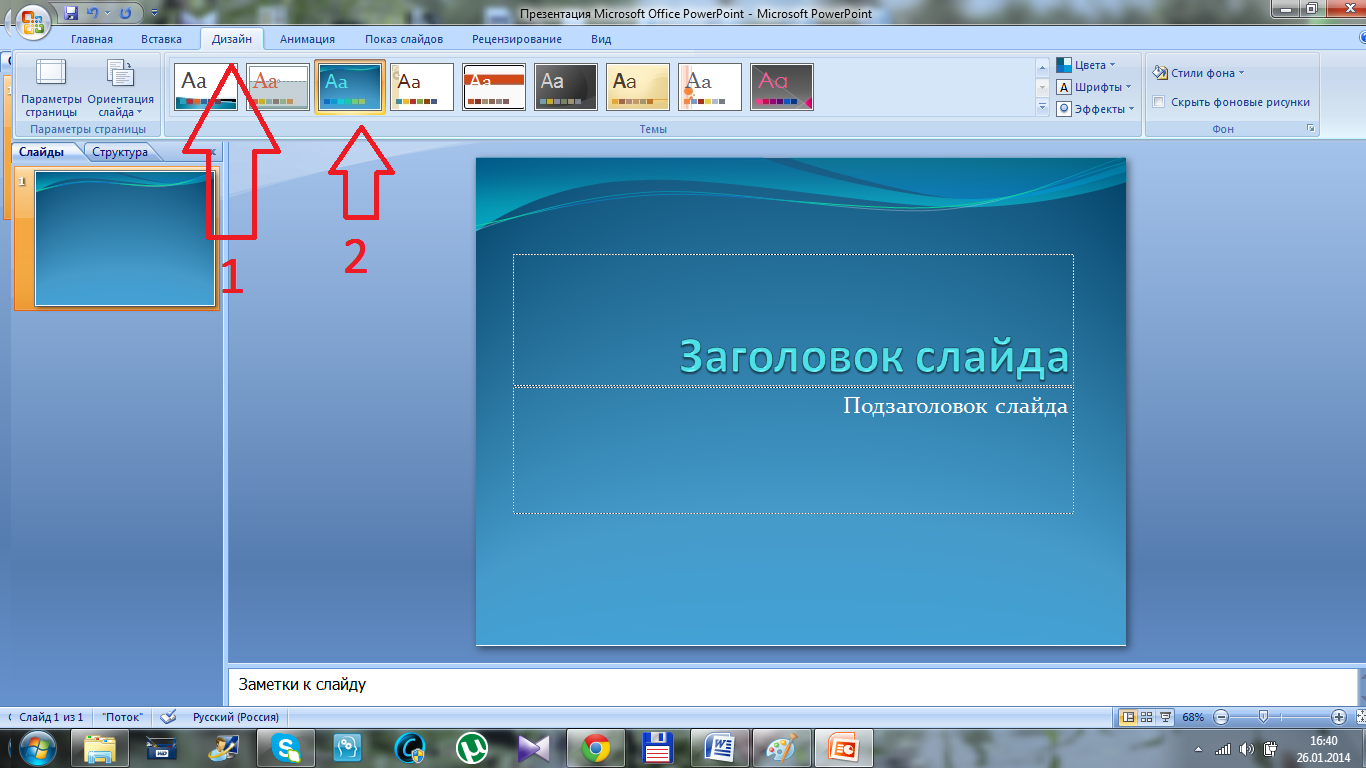Expand the full themes gallery list
Image resolution: width=1366 pixels, height=768 pixels.
coord(1041,107)
